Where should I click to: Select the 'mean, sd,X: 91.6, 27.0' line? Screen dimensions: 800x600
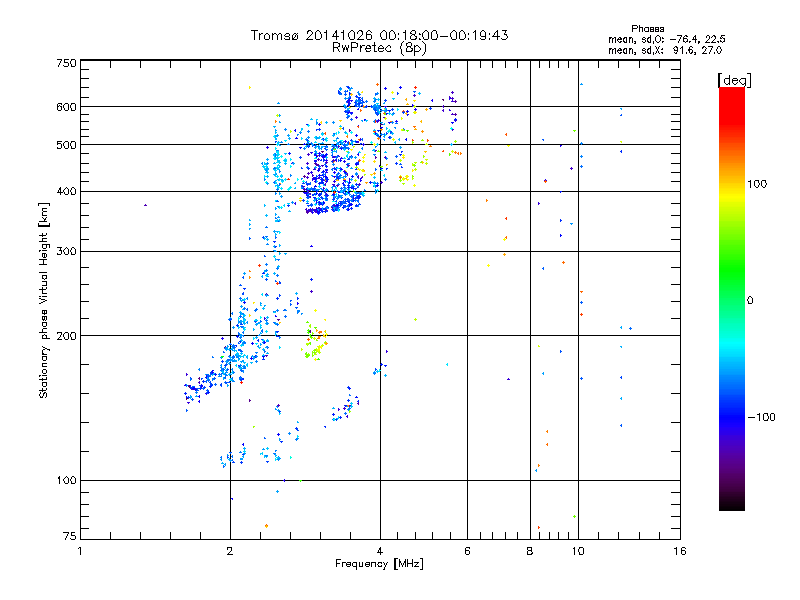[x=665, y=50]
